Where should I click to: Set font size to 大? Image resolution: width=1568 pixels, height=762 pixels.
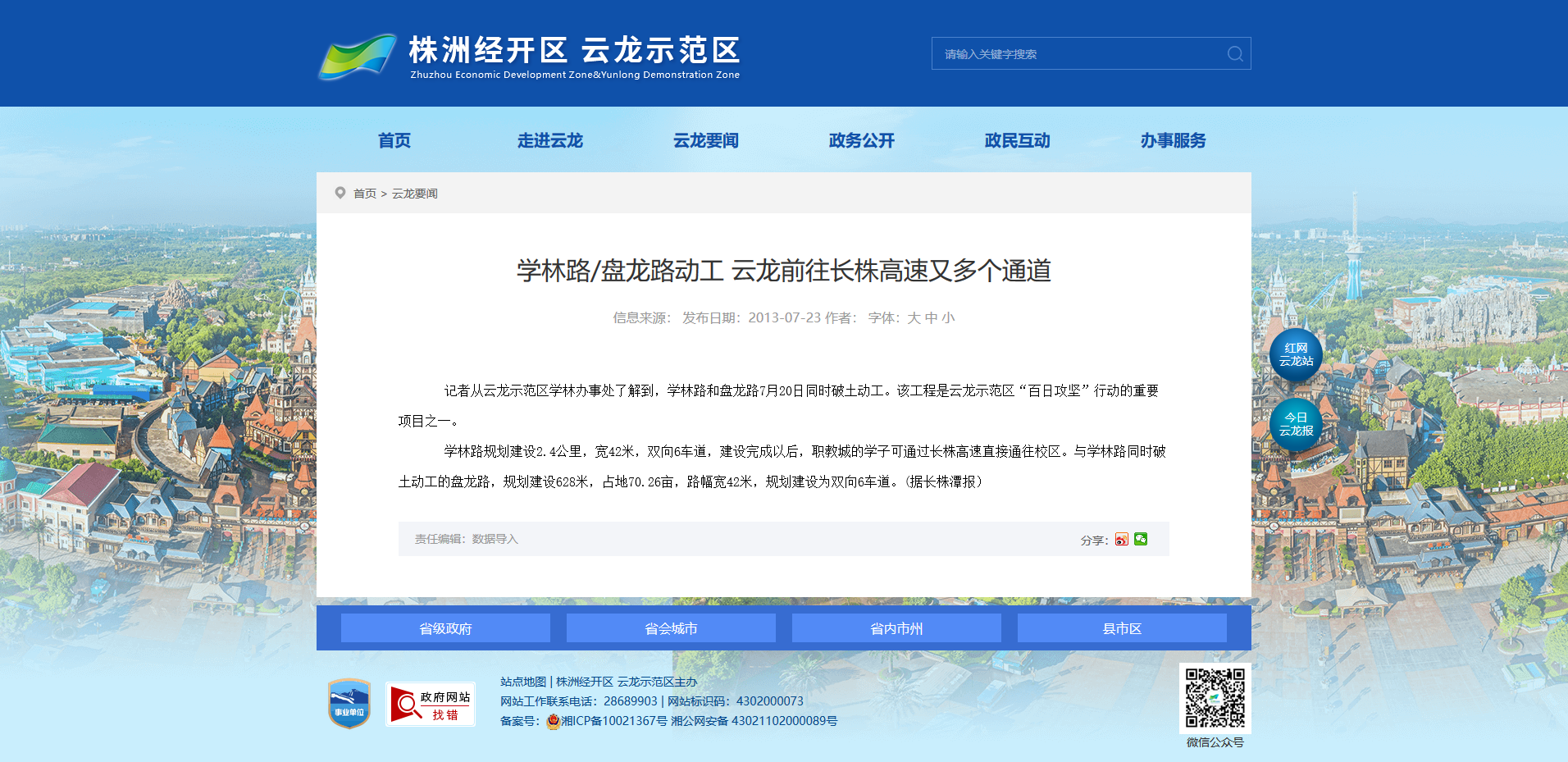pyautogui.click(x=914, y=318)
